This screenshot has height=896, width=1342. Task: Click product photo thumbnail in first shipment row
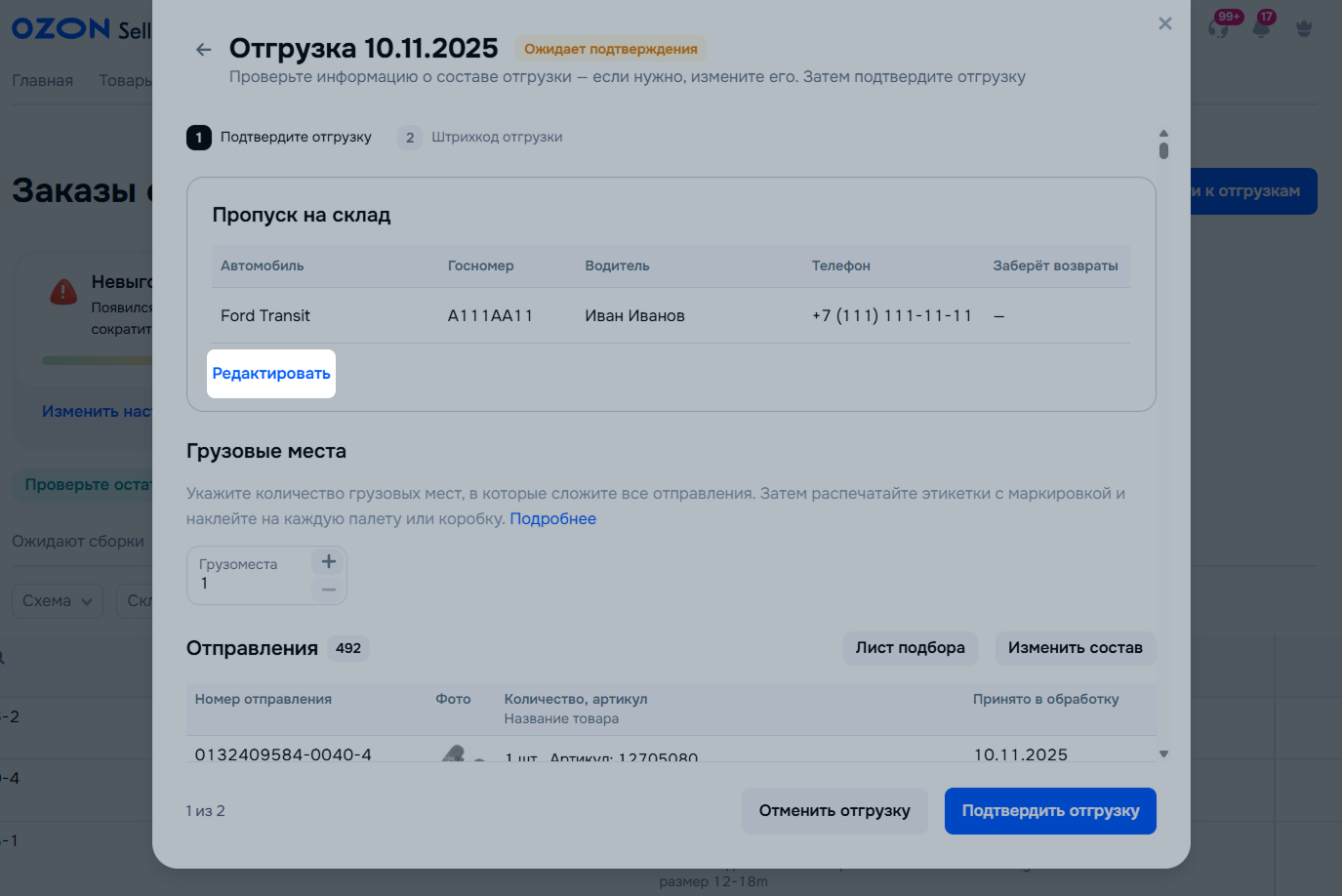click(454, 753)
